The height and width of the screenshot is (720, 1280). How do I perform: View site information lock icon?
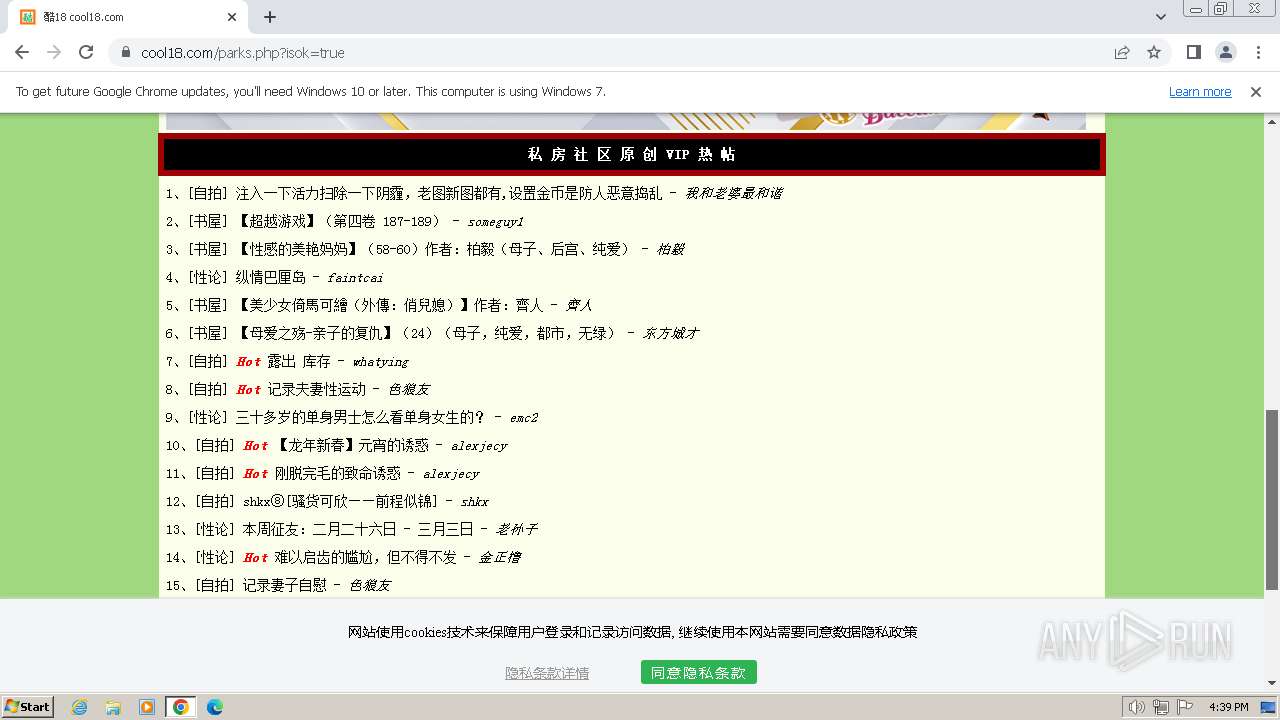(126, 52)
